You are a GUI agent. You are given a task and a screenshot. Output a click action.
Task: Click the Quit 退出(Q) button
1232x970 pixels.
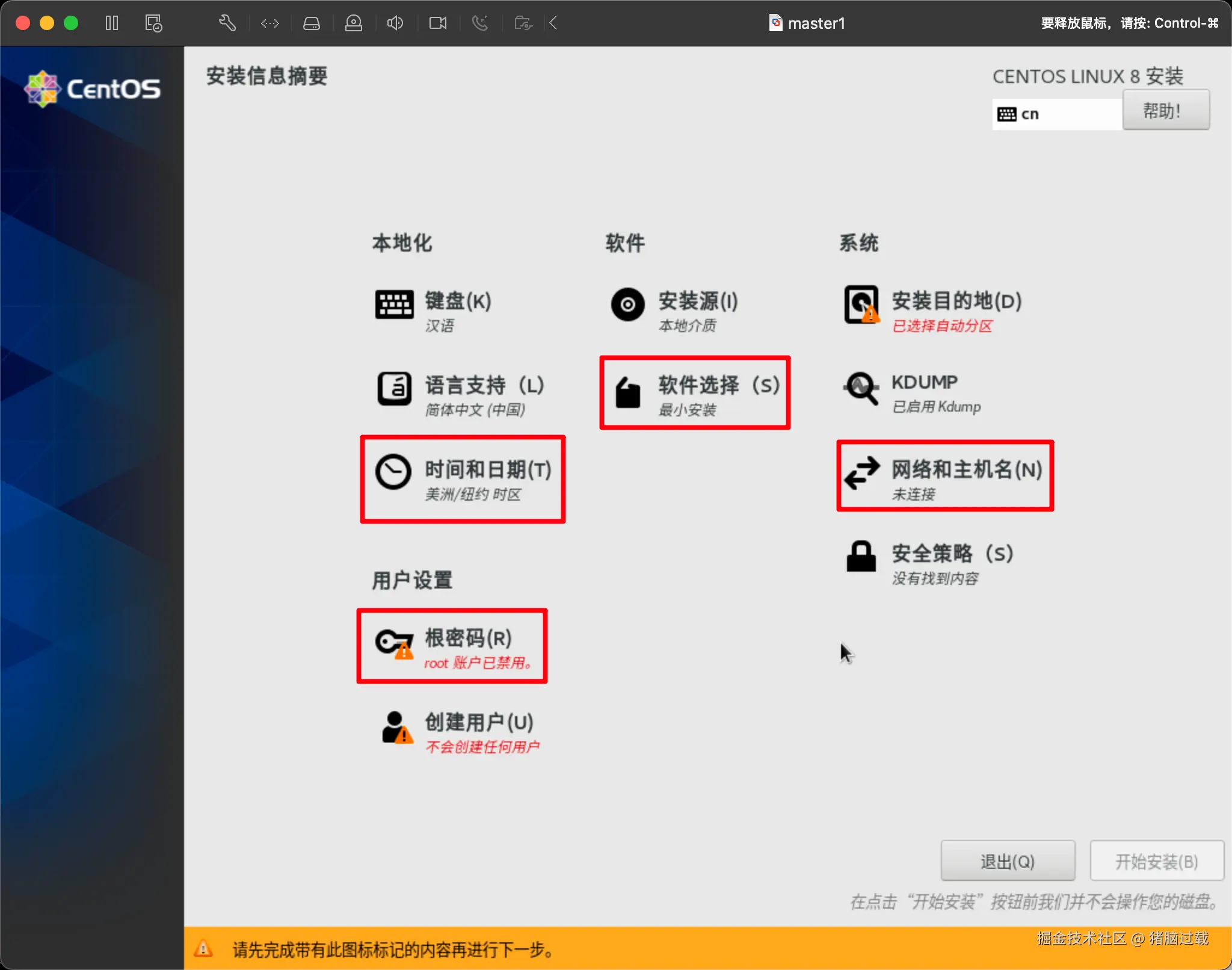pyautogui.click(x=1008, y=861)
